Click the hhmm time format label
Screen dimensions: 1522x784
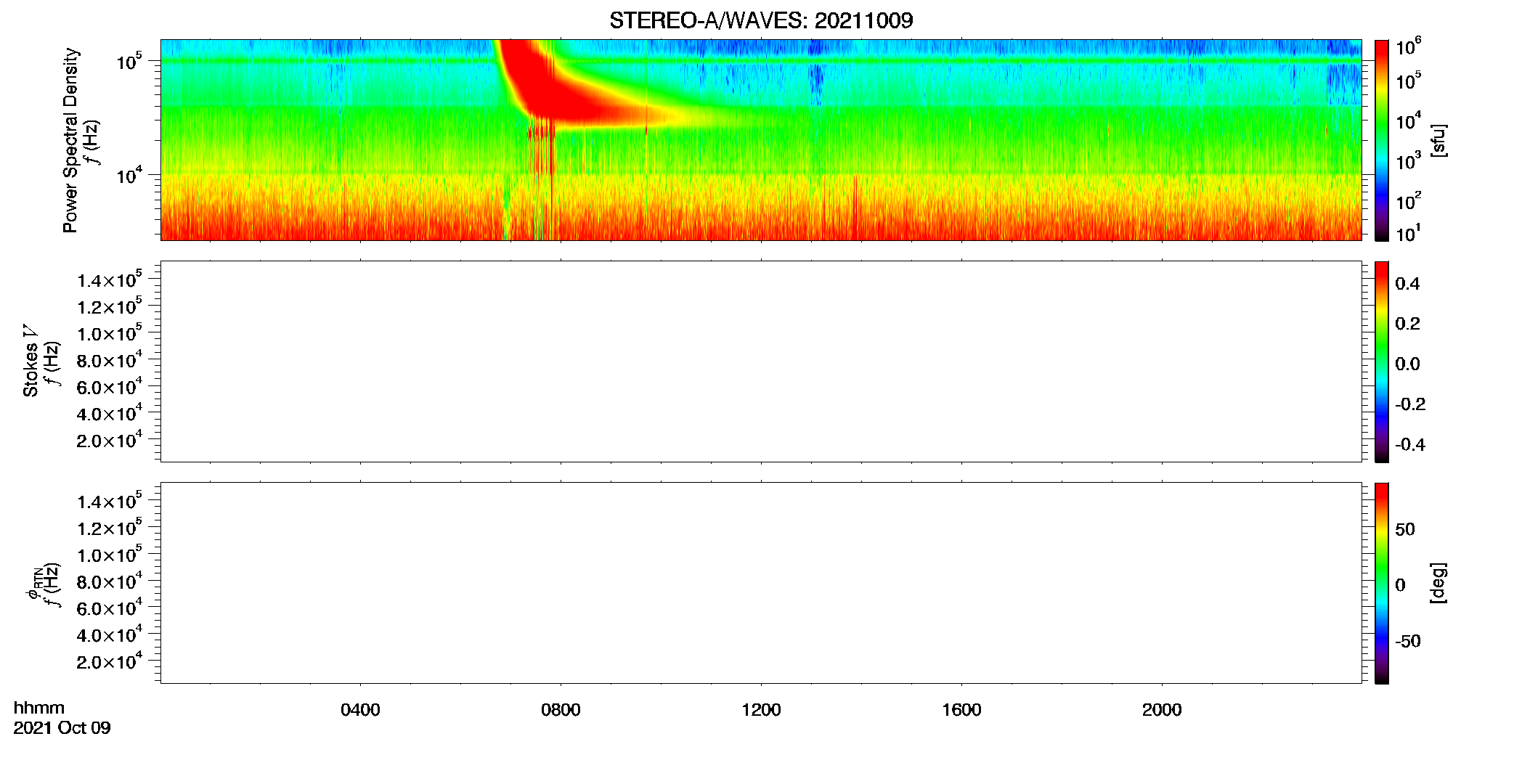[39, 709]
